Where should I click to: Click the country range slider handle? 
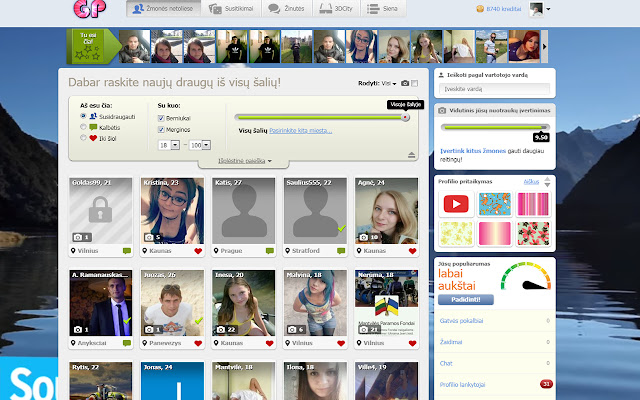[x=404, y=117]
